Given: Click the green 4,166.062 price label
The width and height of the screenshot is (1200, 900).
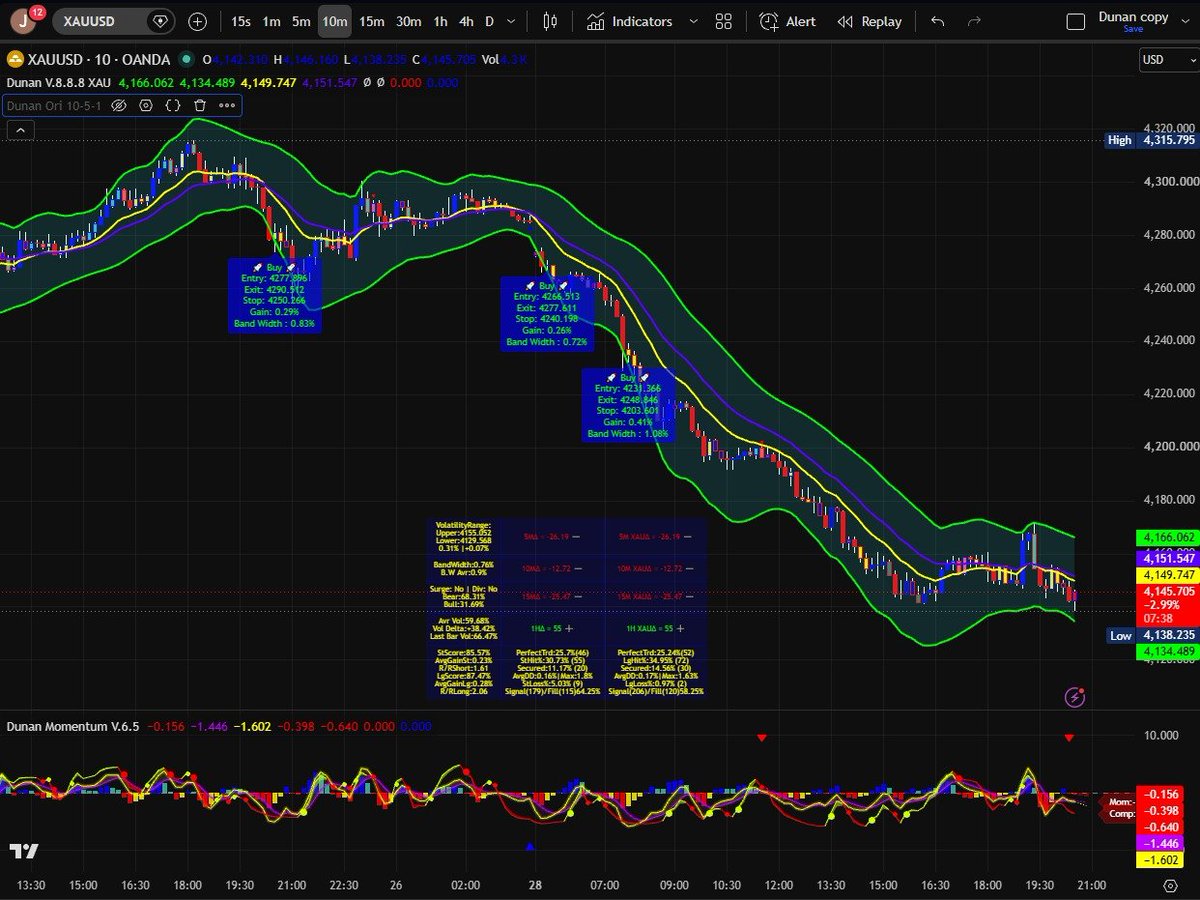Looking at the screenshot, I should point(1168,537).
